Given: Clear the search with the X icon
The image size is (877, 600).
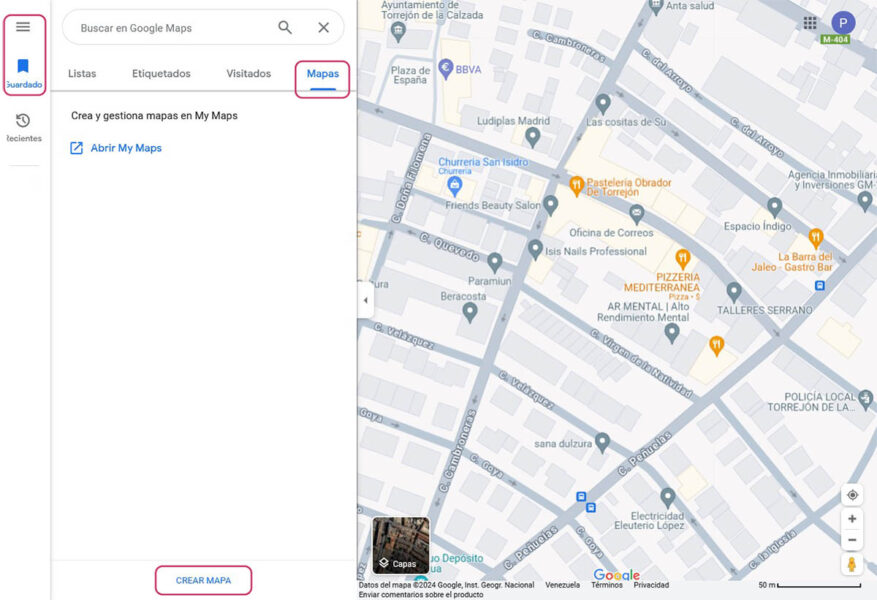Looking at the screenshot, I should point(323,27).
